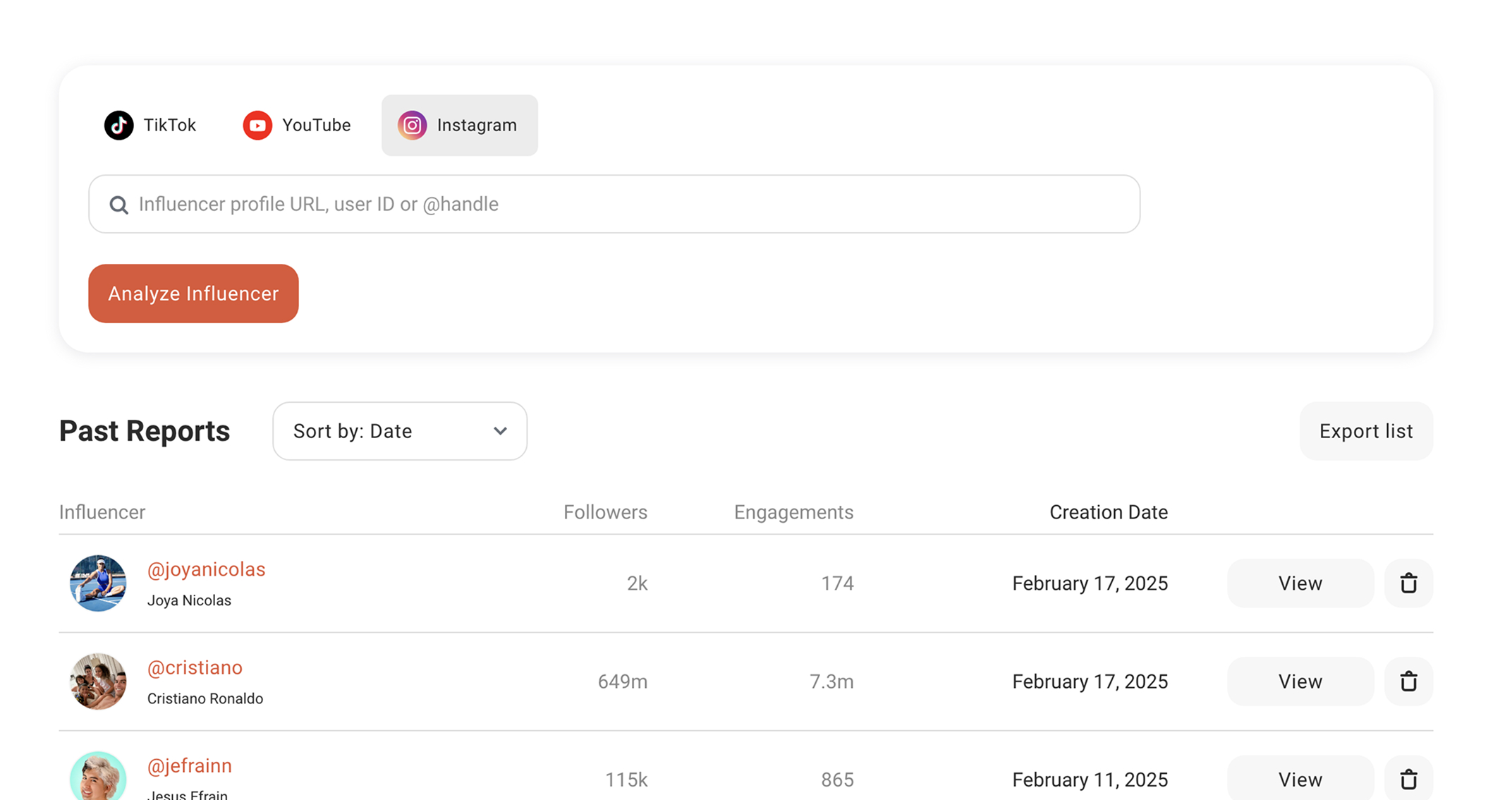This screenshot has height=800, width=1512.
Task: Delete the @jefrainn report with trash icon
Action: (1408, 779)
